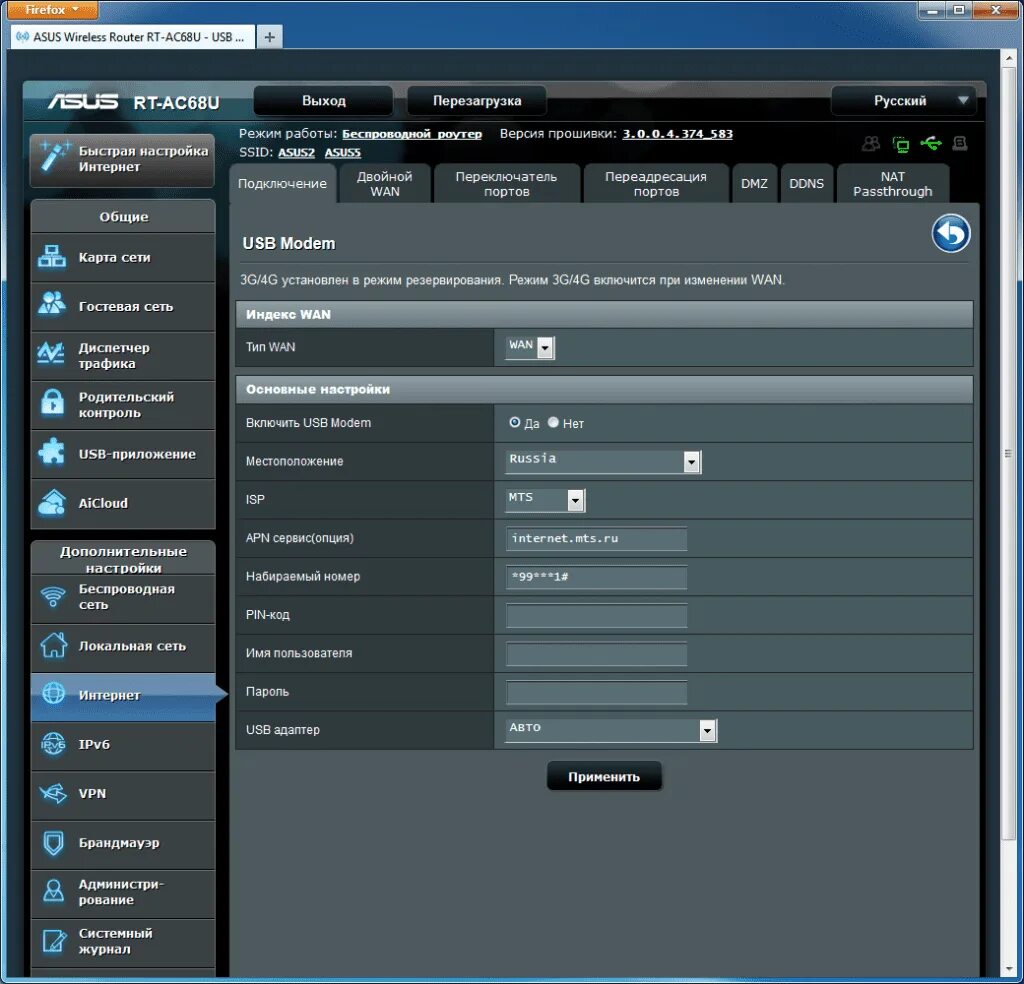
Task: Click the guest clients status icon
Action: 871,144
